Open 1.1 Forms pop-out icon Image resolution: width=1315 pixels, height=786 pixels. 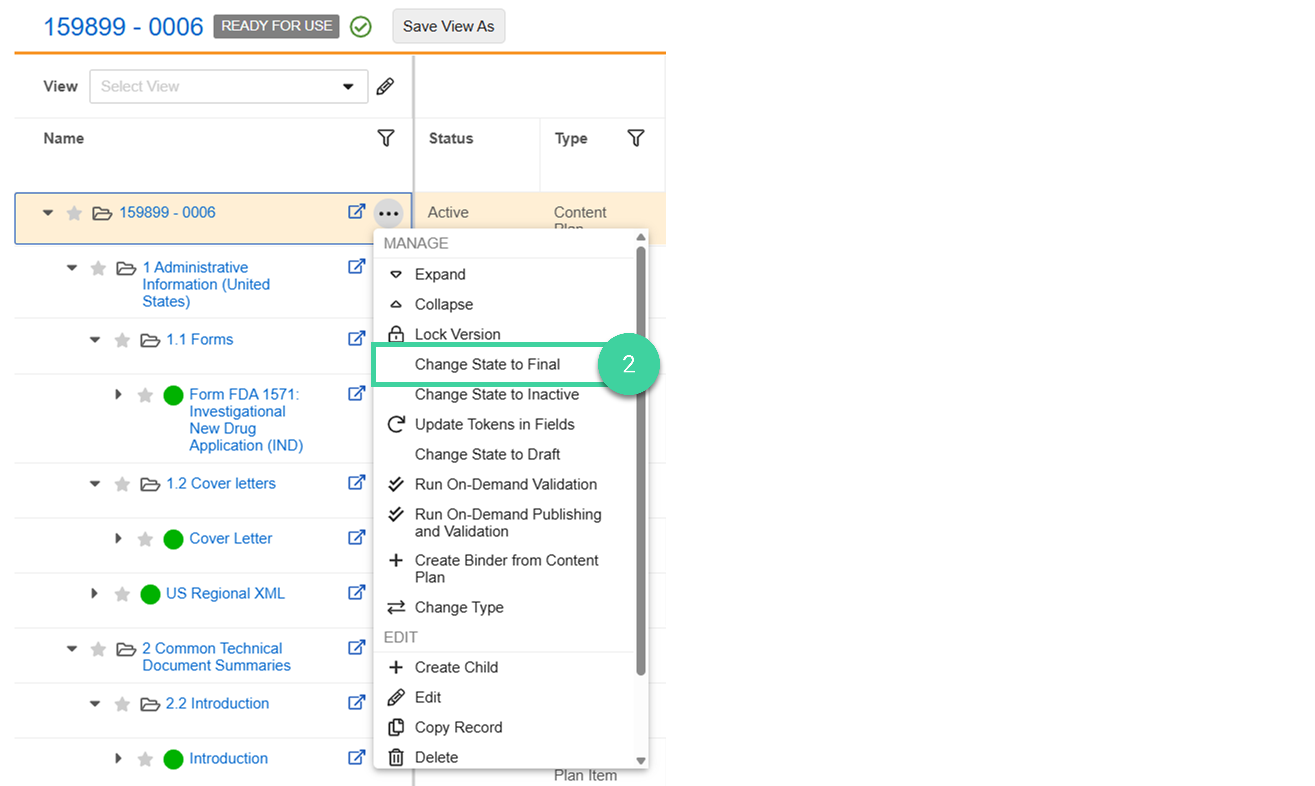[356, 339]
